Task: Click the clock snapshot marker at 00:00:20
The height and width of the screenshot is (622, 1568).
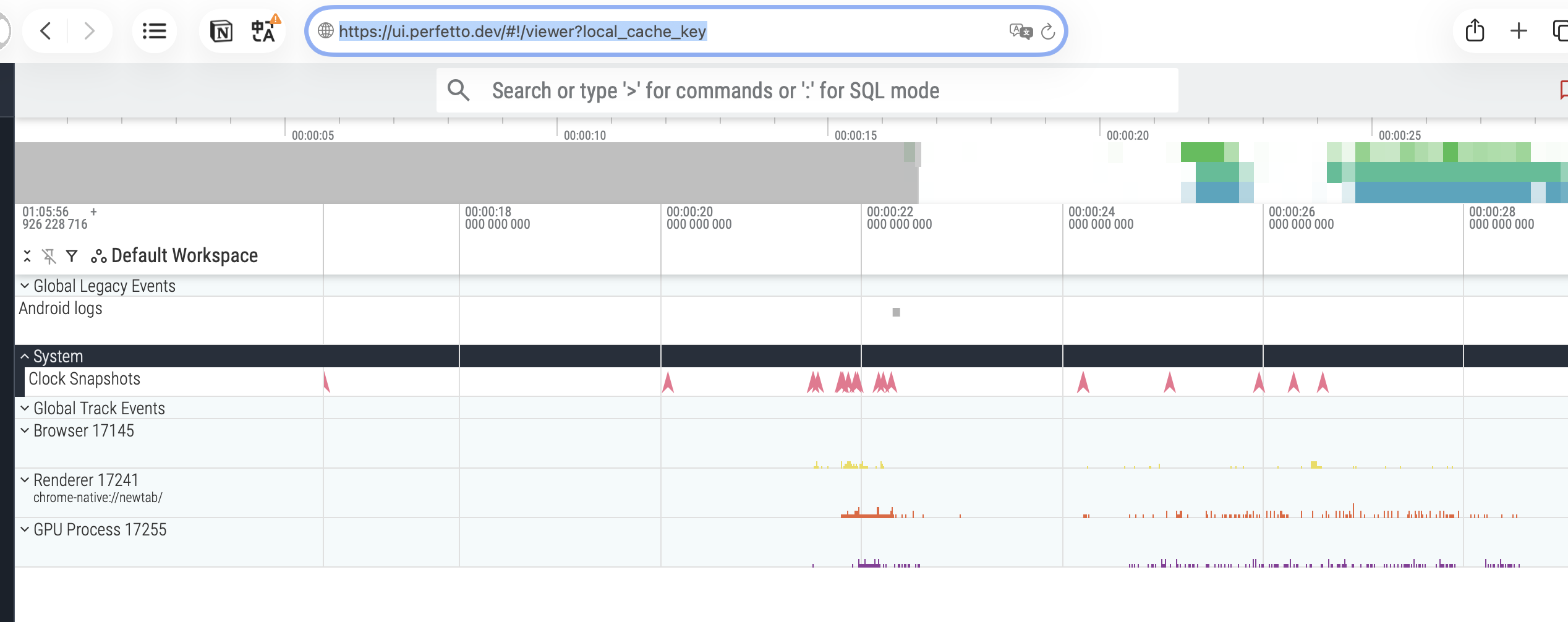Action: pyautogui.click(x=668, y=383)
